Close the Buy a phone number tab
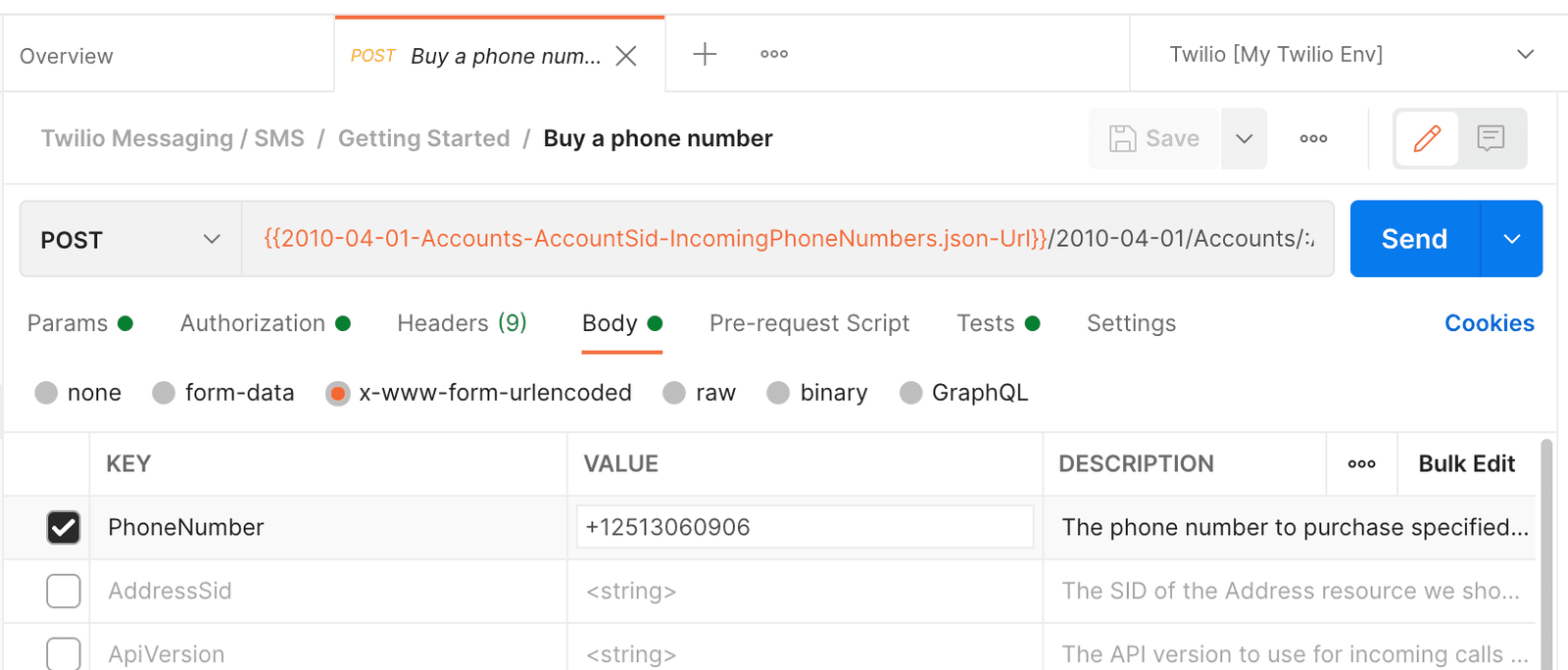Viewport: 1568px width, 670px height. coord(626,56)
